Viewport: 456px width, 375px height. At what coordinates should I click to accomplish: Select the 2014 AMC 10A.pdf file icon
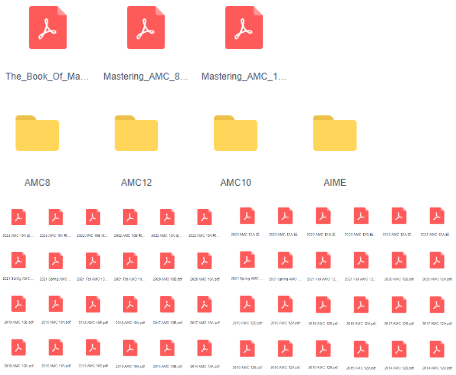[x=205, y=348]
